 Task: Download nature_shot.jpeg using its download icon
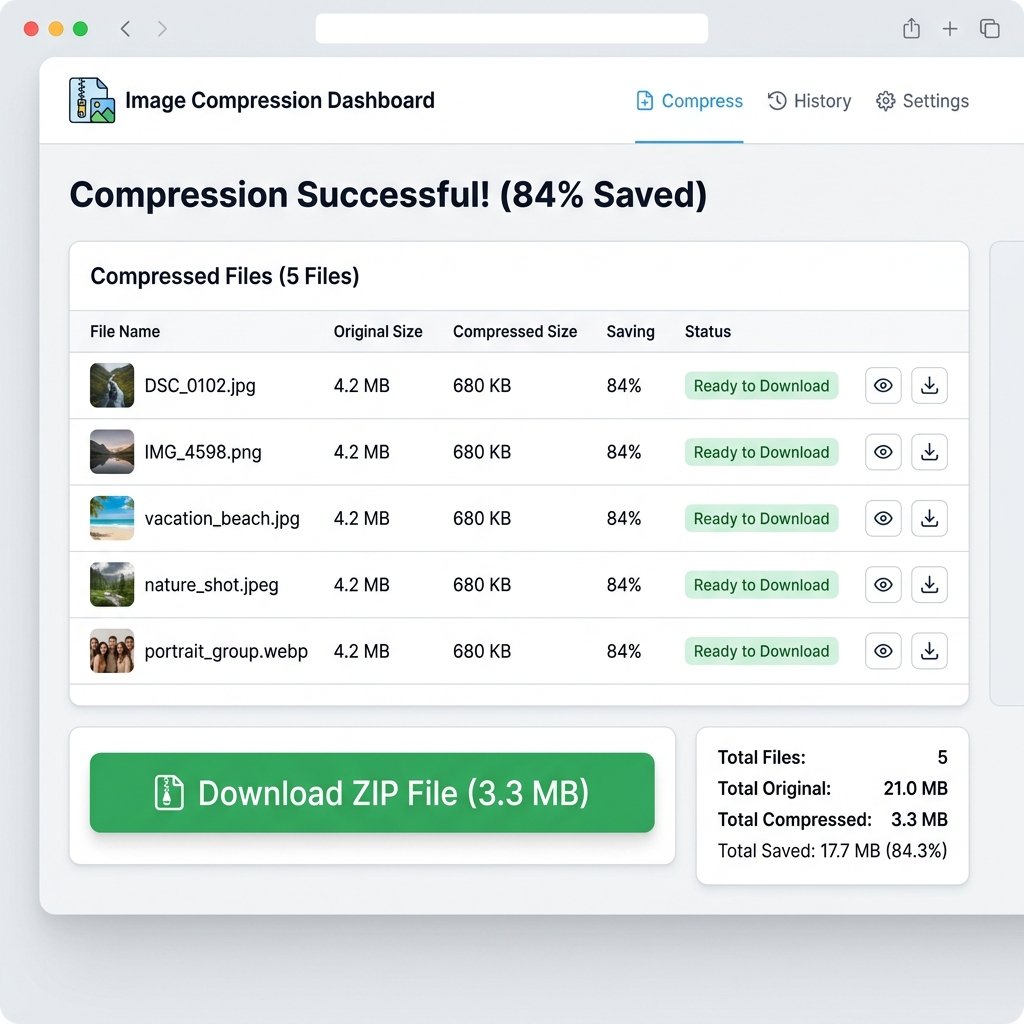[x=929, y=584]
